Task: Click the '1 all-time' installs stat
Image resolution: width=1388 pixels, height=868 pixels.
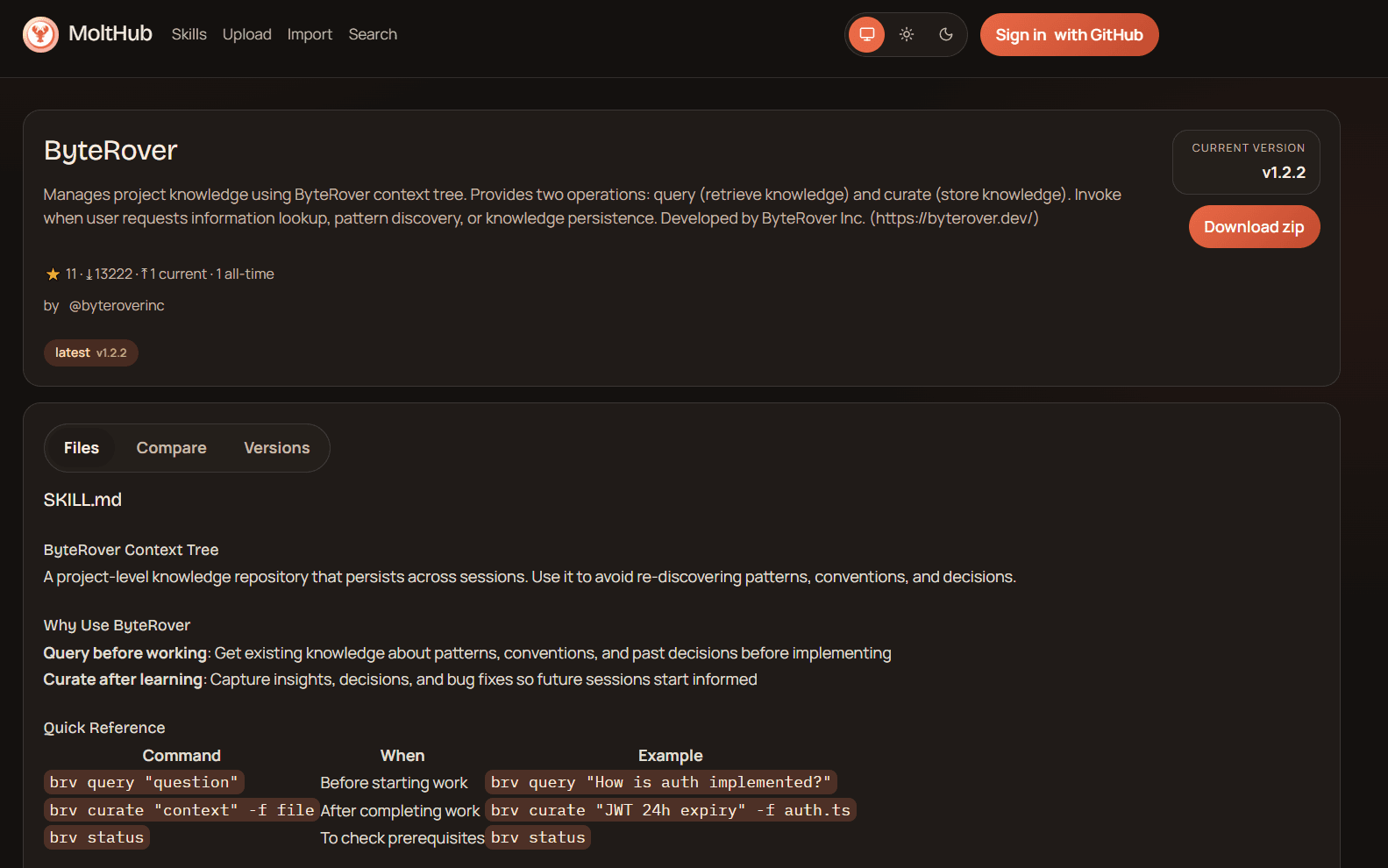Action: coord(246,274)
